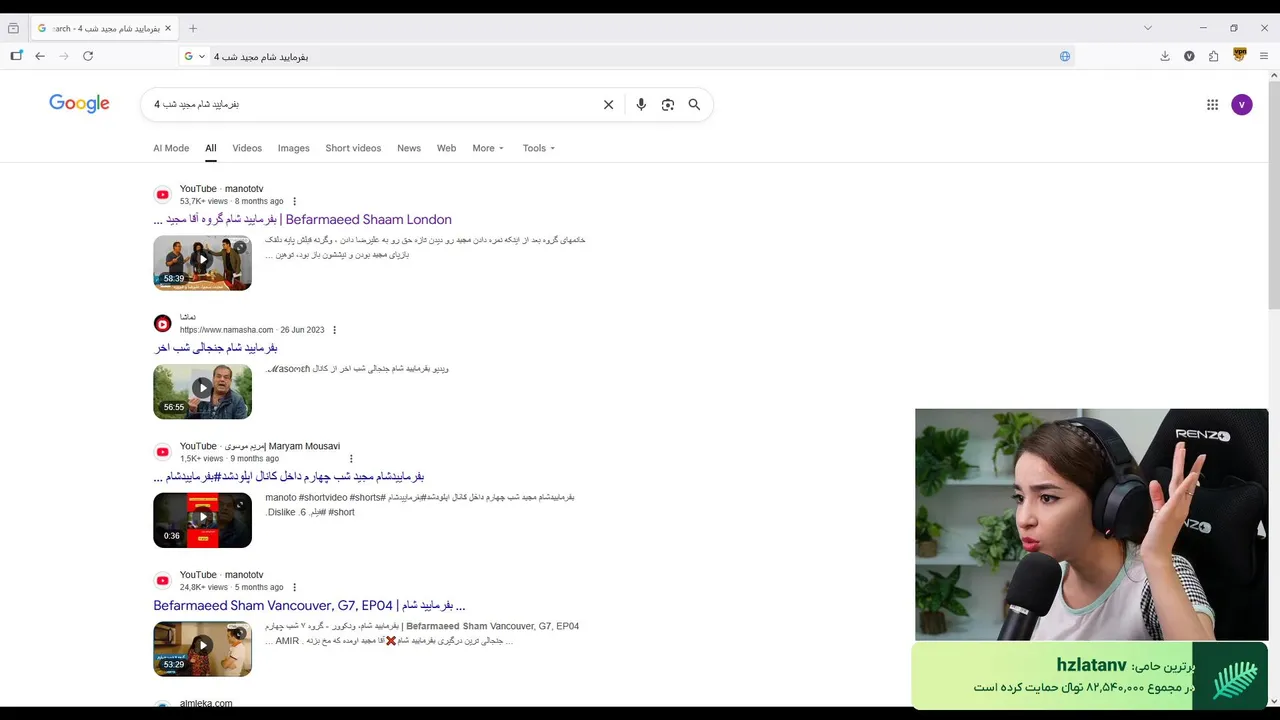Open the browser extensions puzzle icon
This screenshot has width=1280, height=720.
(1214, 56)
